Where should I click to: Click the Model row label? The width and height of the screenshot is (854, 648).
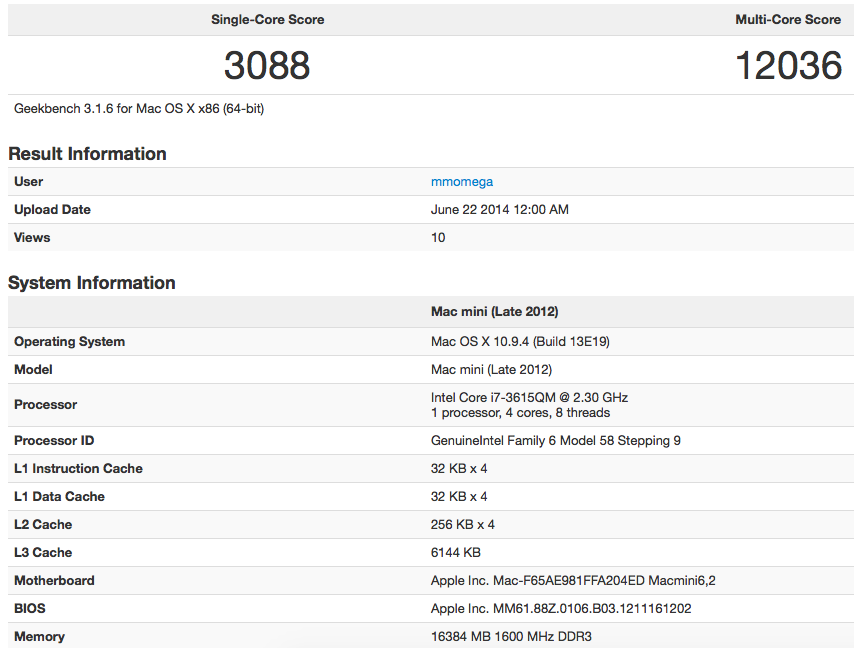point(33,370)
